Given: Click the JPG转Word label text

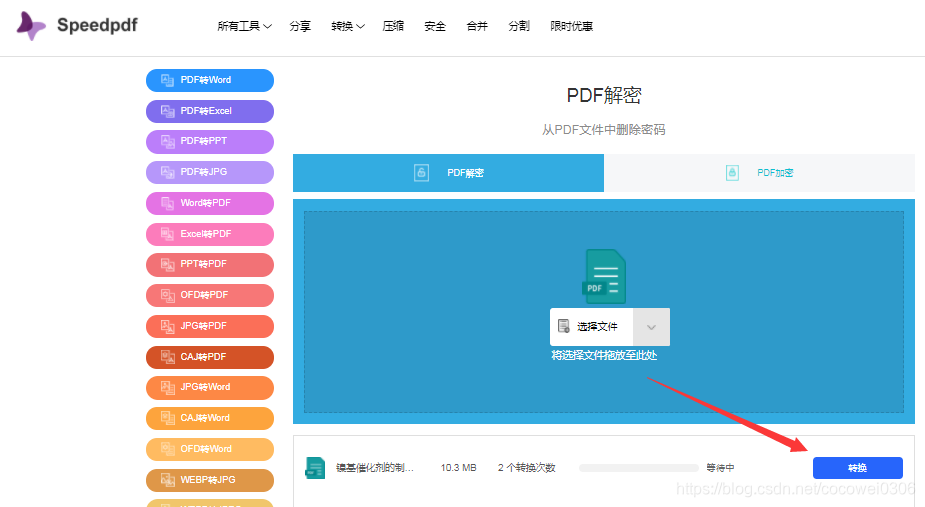Looking at the screenshot, I should (x=205, y=387).
